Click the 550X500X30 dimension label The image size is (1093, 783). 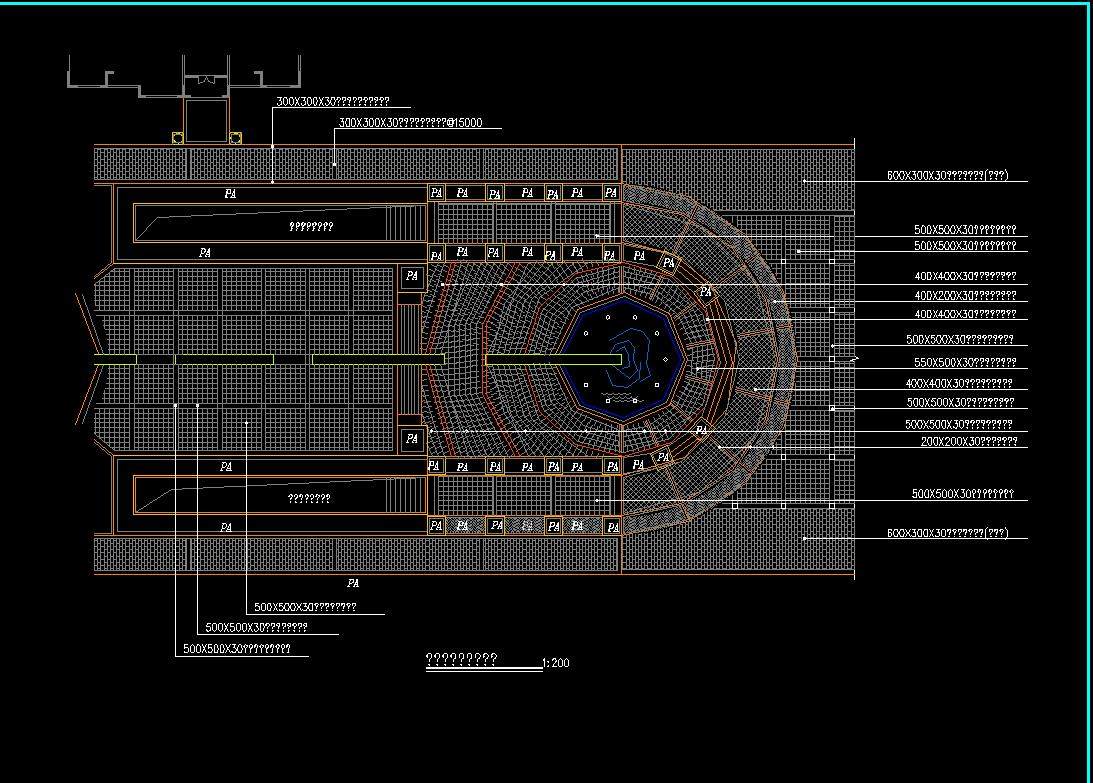coord(965,363)
